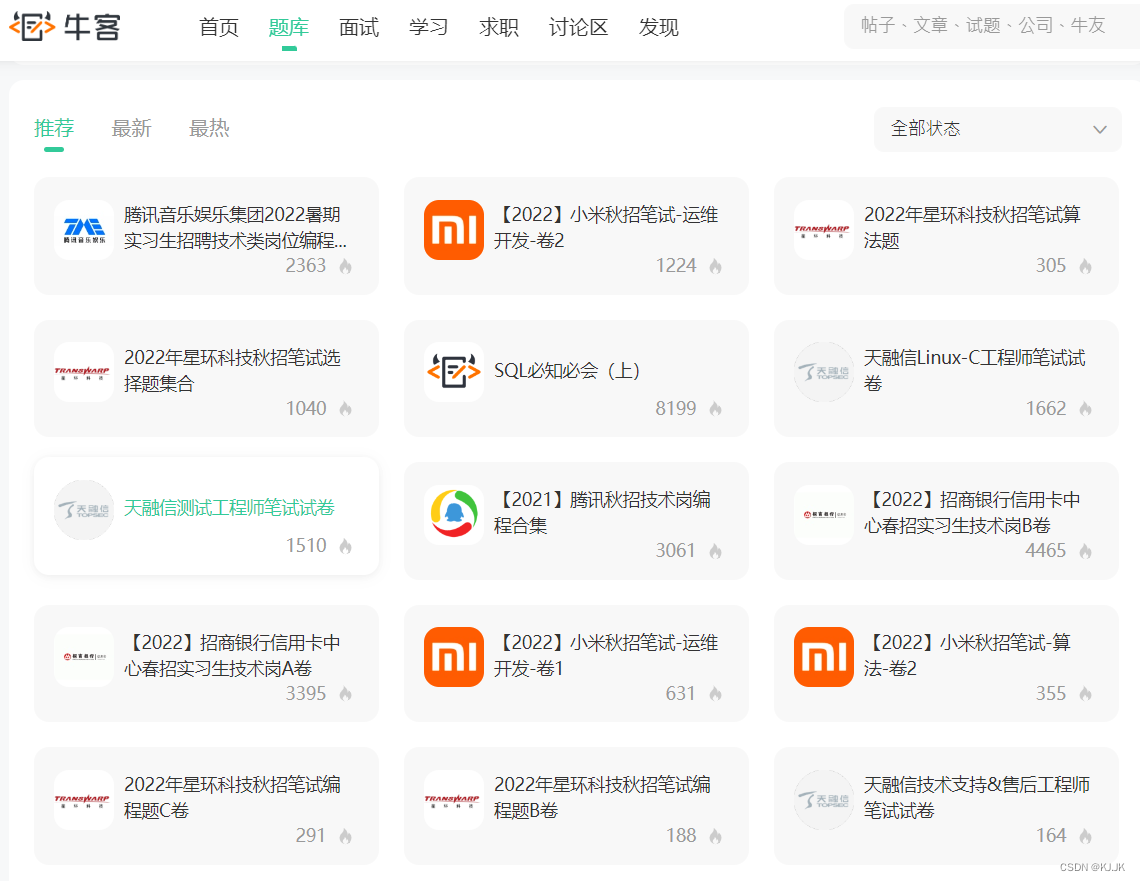Click the Topsec logo on Linux-C工程师 card
Viewport: 1140px width, 881px height.
(x=824, y=372)
